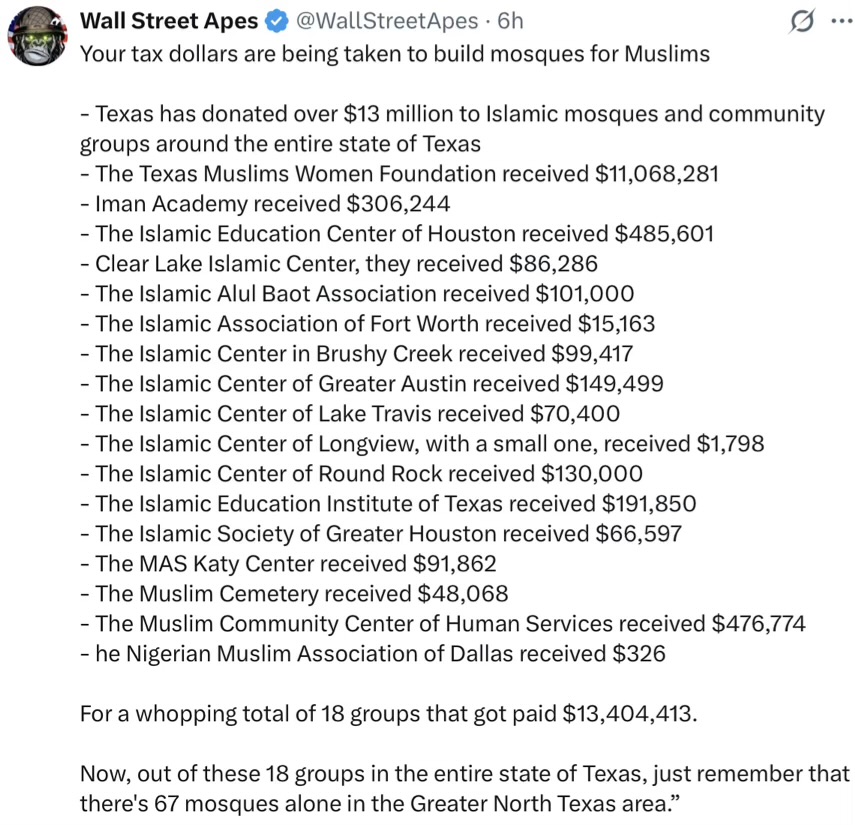The image size is (855, 825).
Task: Click the Texas Muslims Women Foundation line
Action: click(399, 174)
